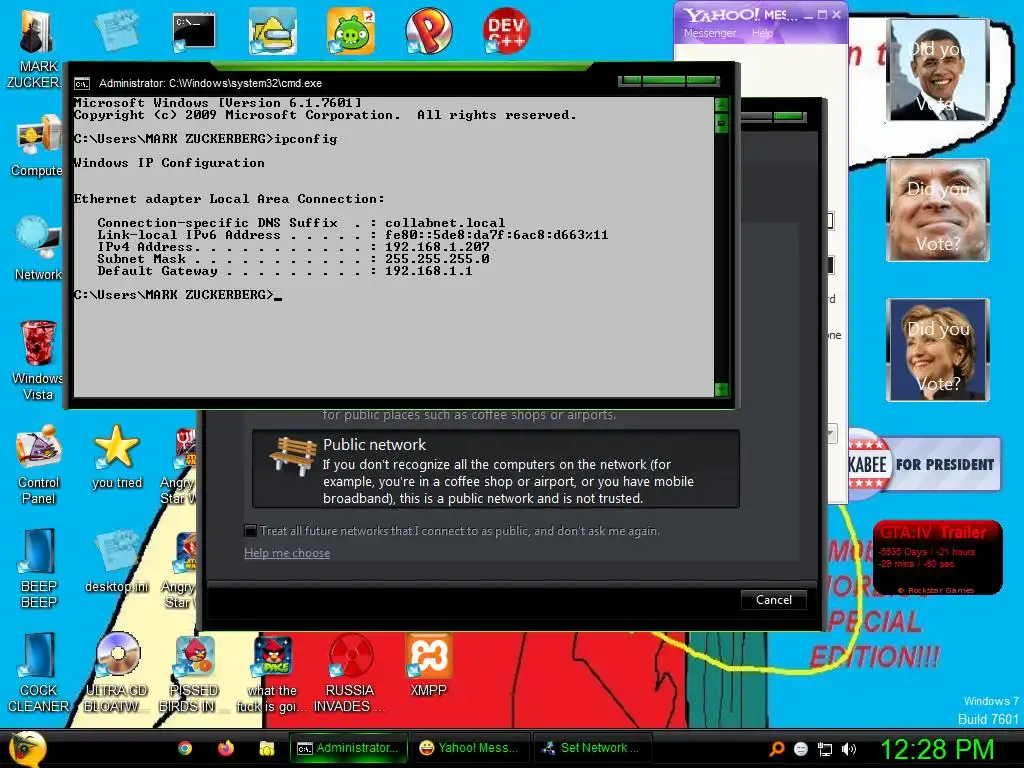Switch to Set Network... taskbar button
The width and height of the screenshot is (1024, 768).
point(592,748)
